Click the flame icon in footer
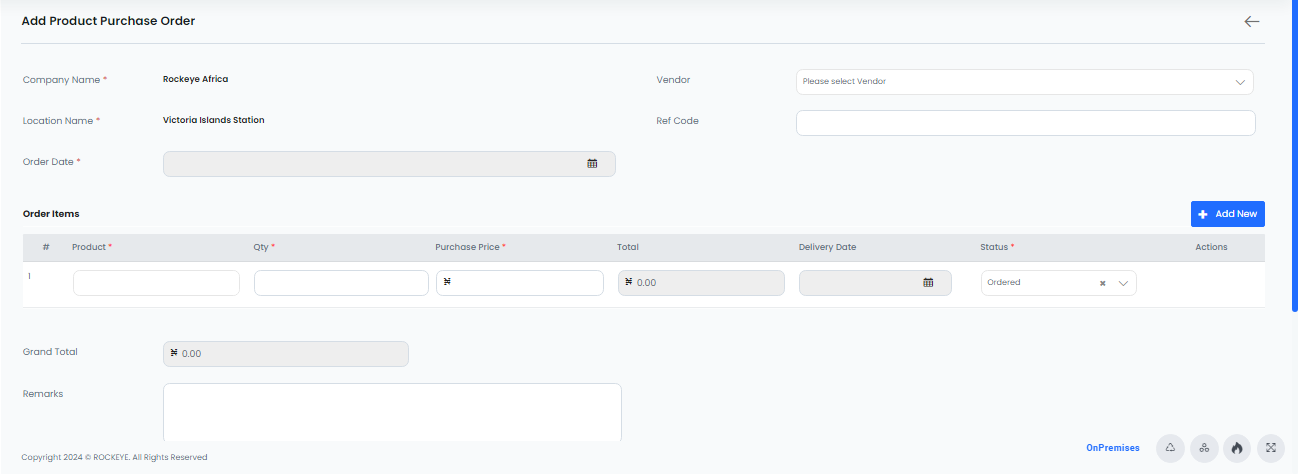The height and width of the screenshot is (474, 1298). click(x=1237, y=448)
